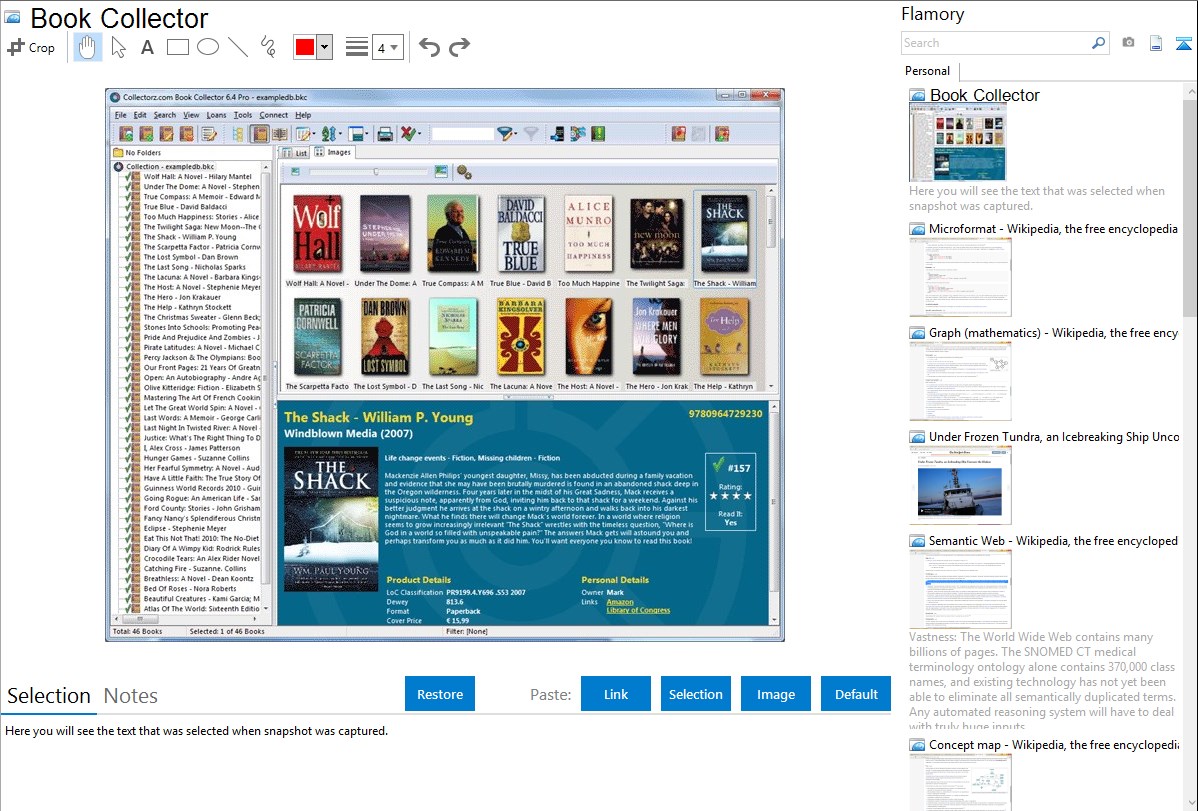Open the line width dropdown
The width and height of the screenshot is (1198, 811).
coord(387,47)
